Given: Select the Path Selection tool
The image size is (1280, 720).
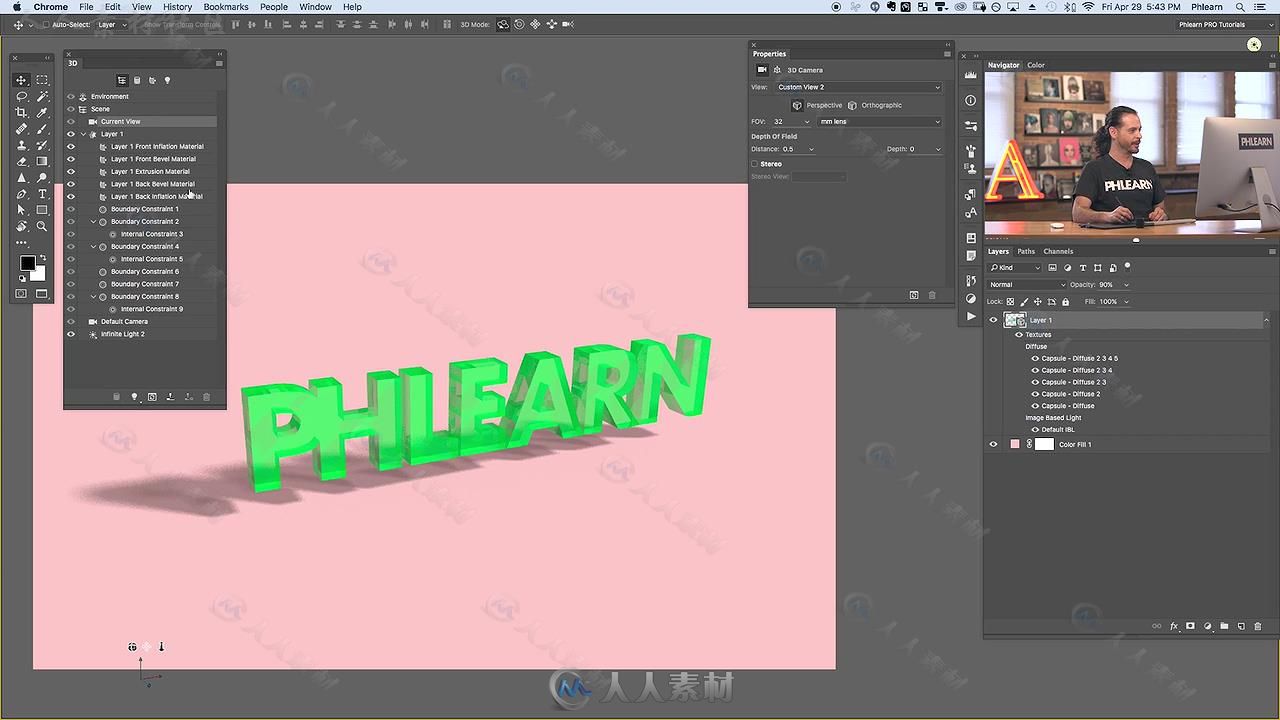Looking at the screenshot, I should click(21, 210).
